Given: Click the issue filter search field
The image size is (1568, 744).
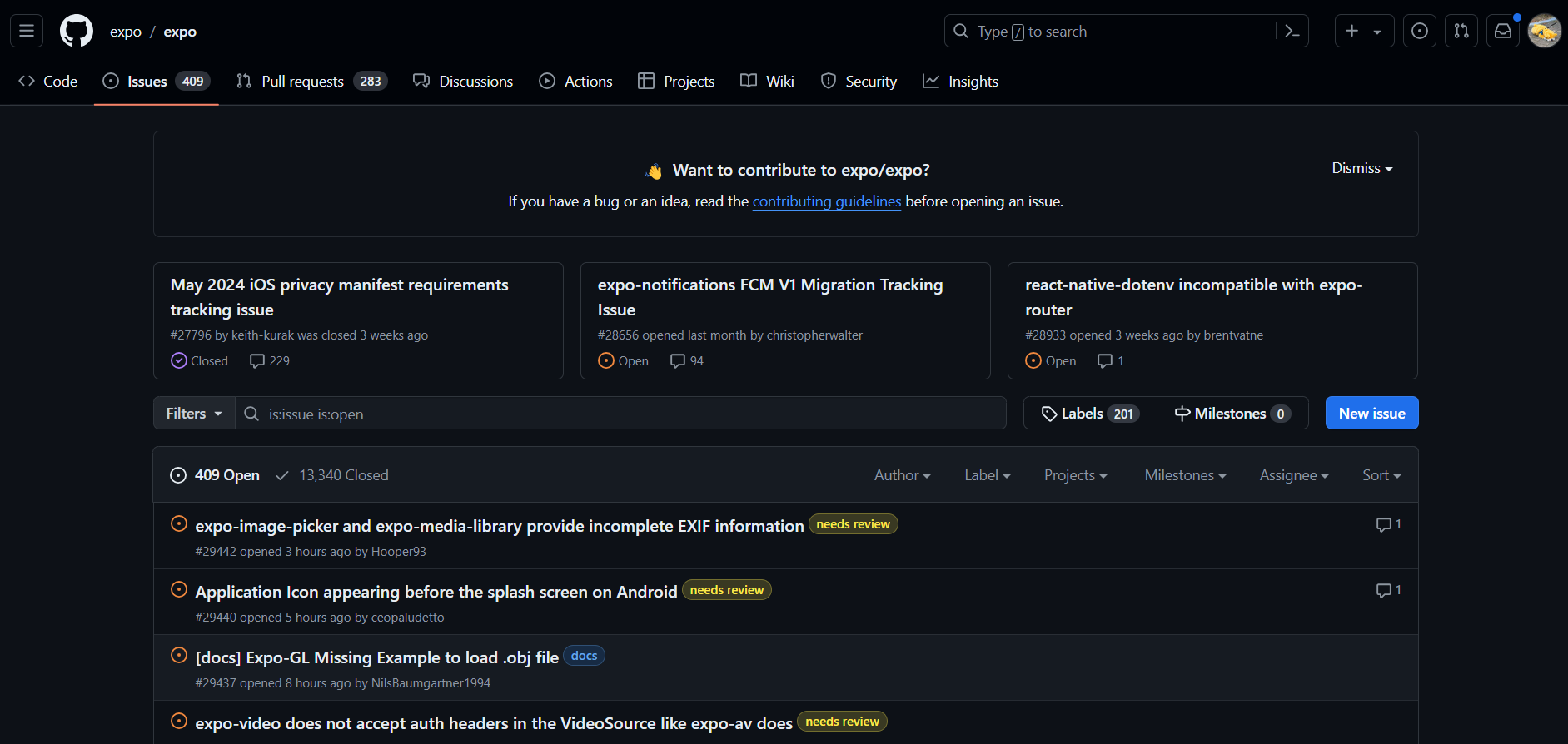Looking at the screenshot, I should click(621, 413).
